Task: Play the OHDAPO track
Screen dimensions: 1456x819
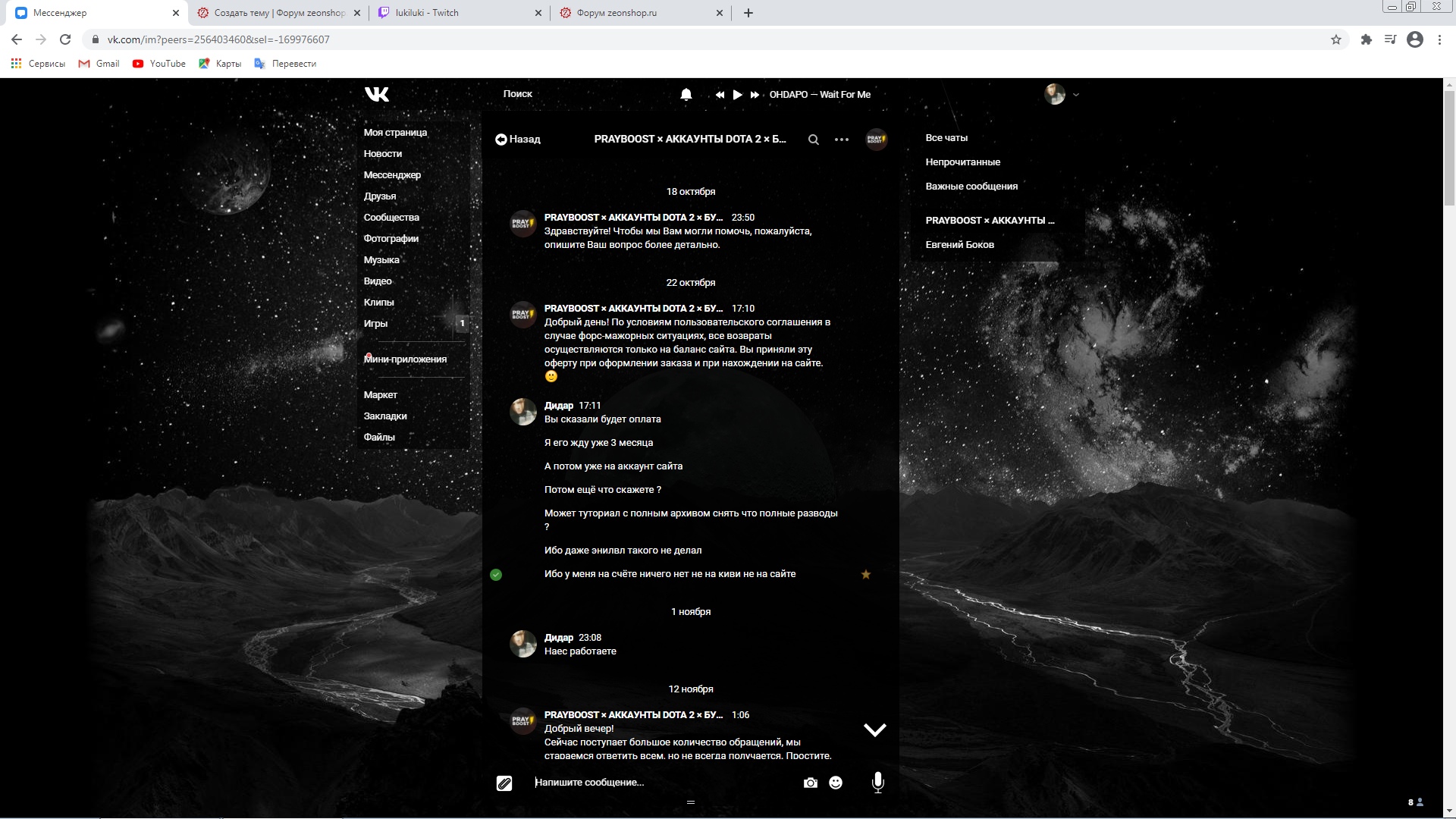Action: coord(737,95)
